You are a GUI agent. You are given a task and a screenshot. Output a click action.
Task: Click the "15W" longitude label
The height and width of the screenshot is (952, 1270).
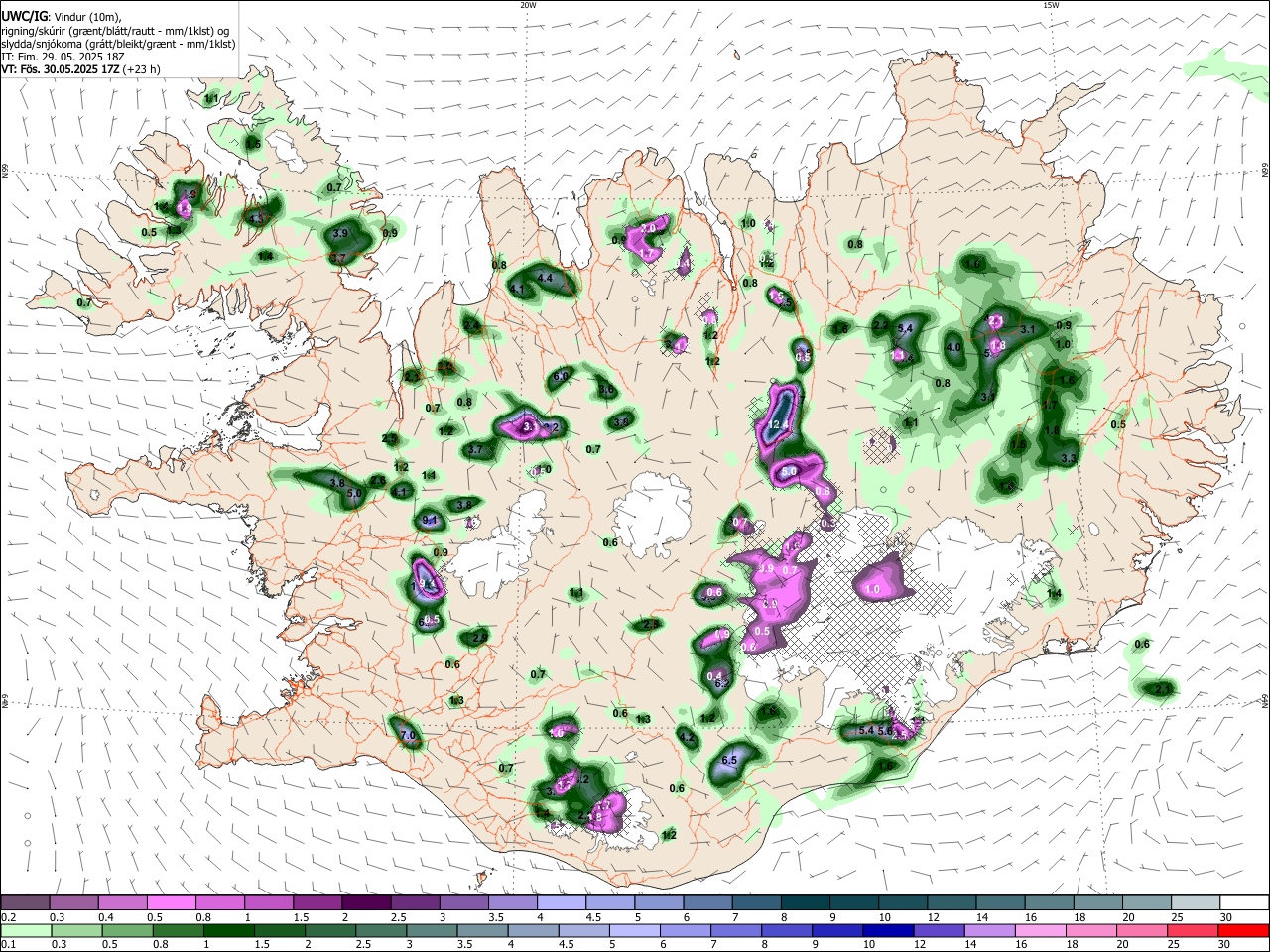click(1051, 4)
